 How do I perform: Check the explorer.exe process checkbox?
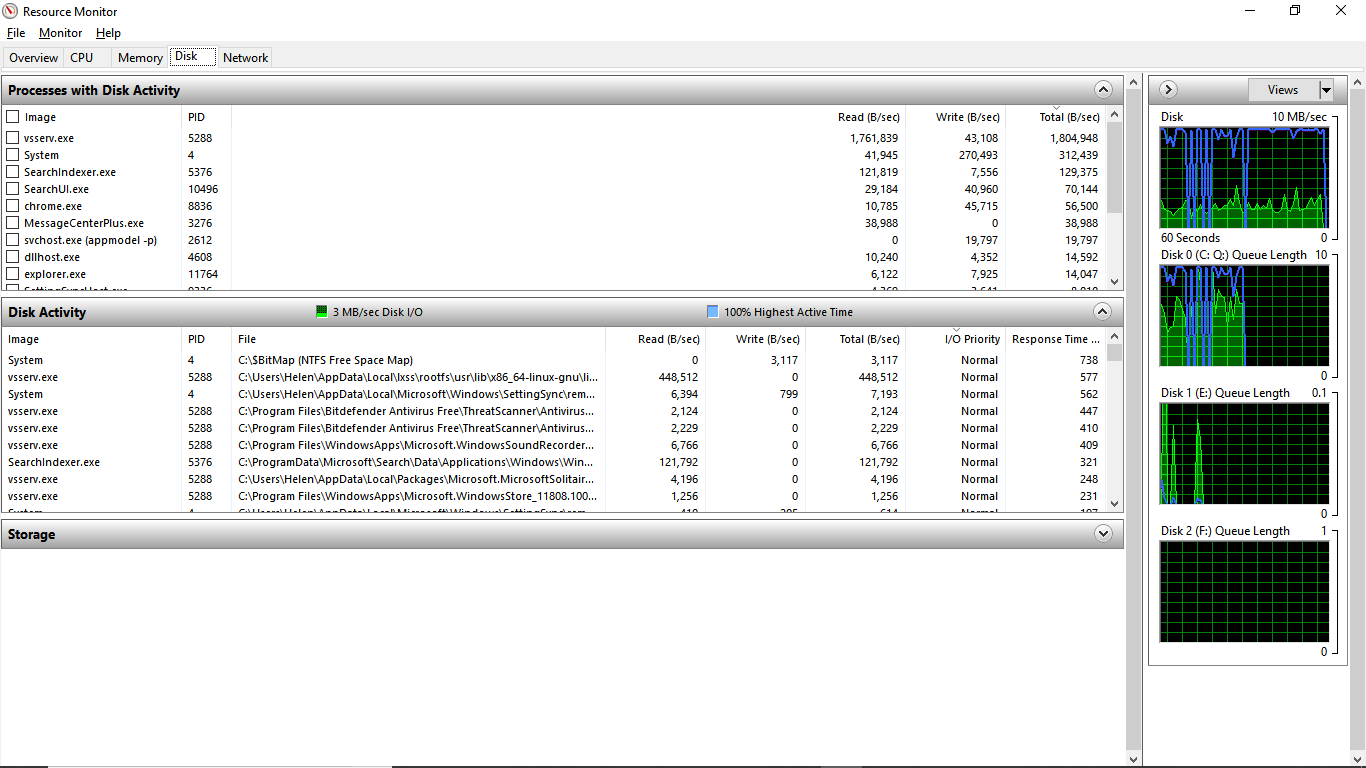tap(13, 274)
